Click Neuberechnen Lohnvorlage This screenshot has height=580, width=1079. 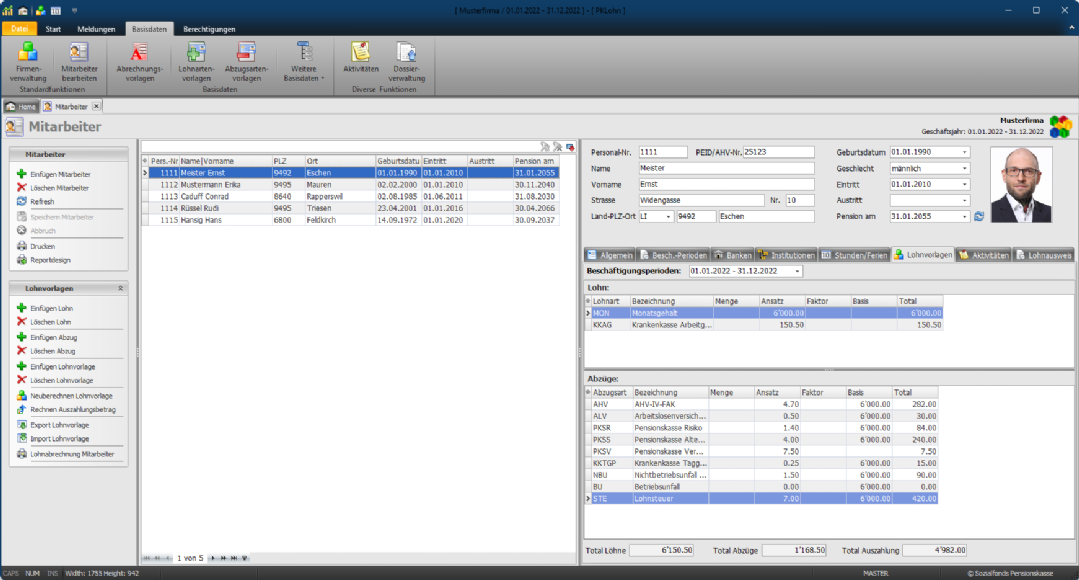70,396
